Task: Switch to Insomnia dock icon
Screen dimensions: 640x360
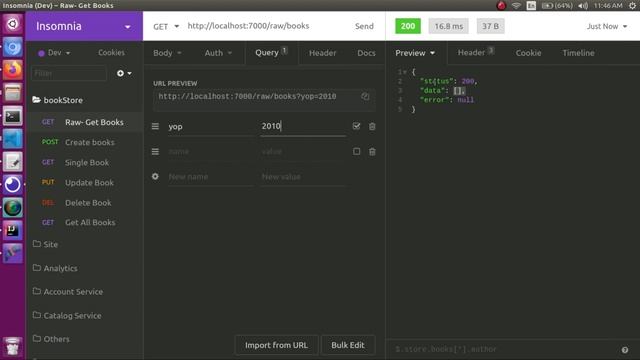Action: pos(13,185)
